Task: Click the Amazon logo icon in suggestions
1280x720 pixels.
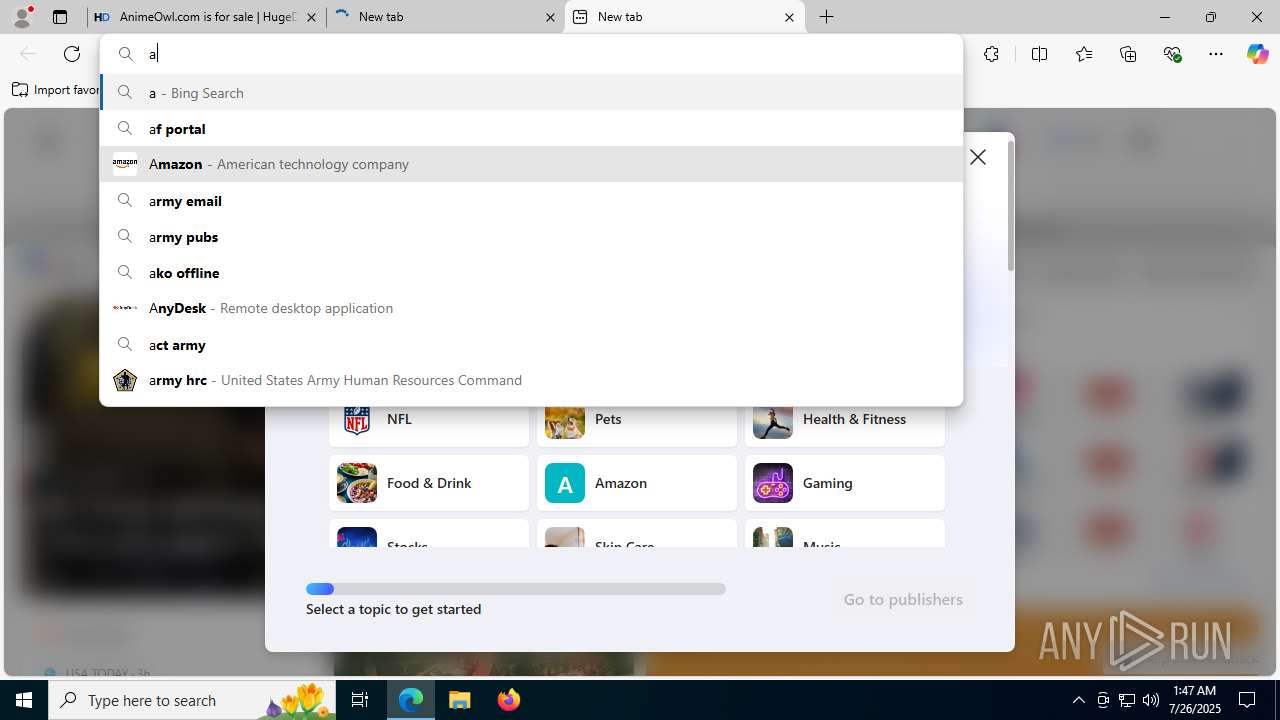Action: (125, 164)
